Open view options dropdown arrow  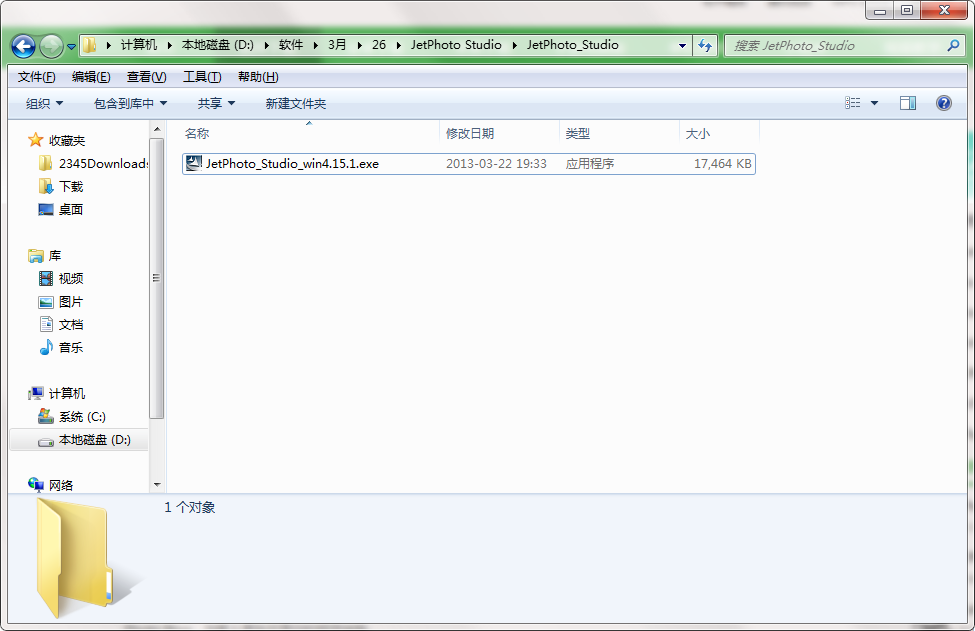[874, 103]
